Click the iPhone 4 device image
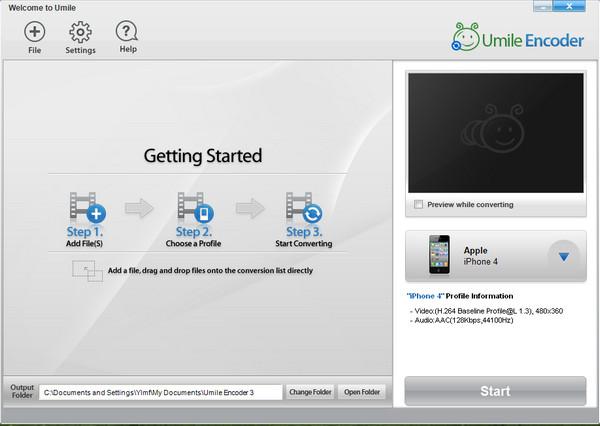The width and height of the screenshot is (600, 426). (439, 255)
